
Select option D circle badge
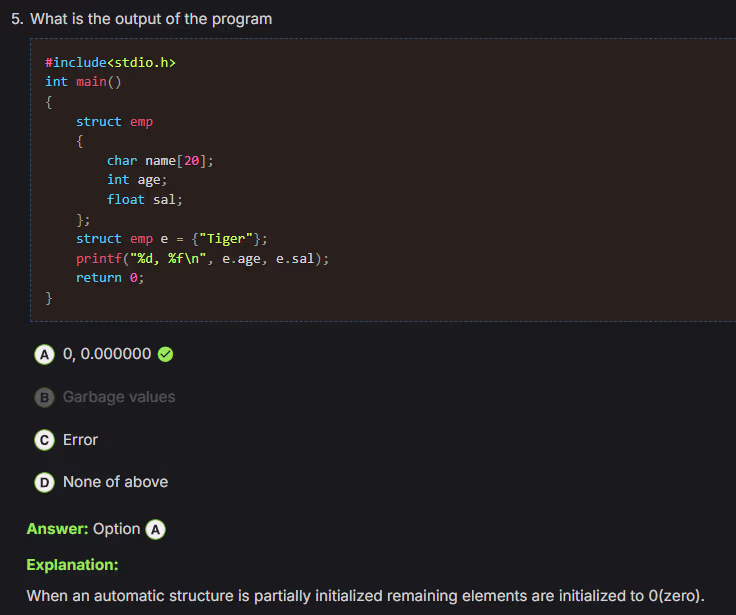pos(44,482)
